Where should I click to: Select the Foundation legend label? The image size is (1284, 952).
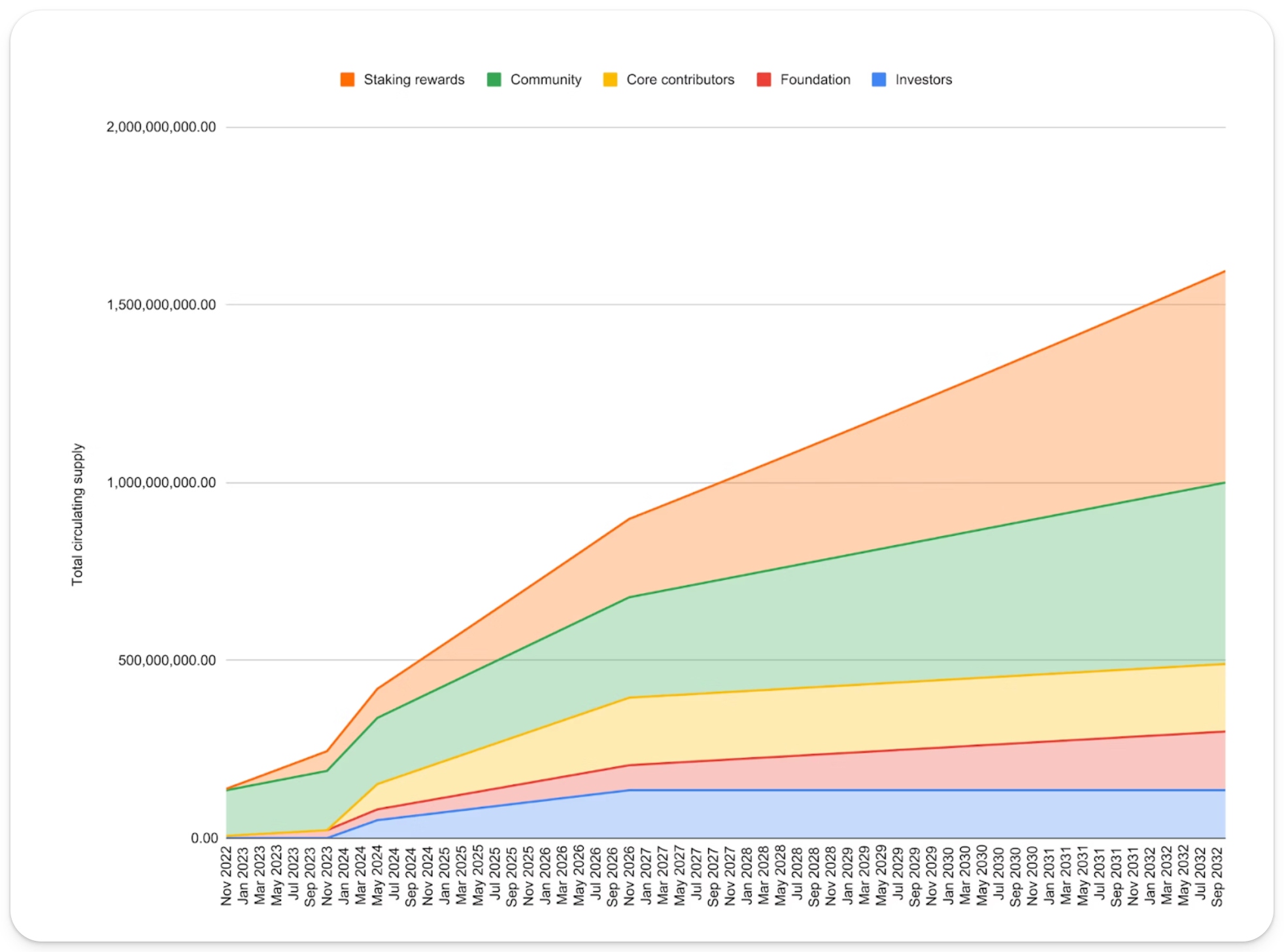(x=815, y=80)
